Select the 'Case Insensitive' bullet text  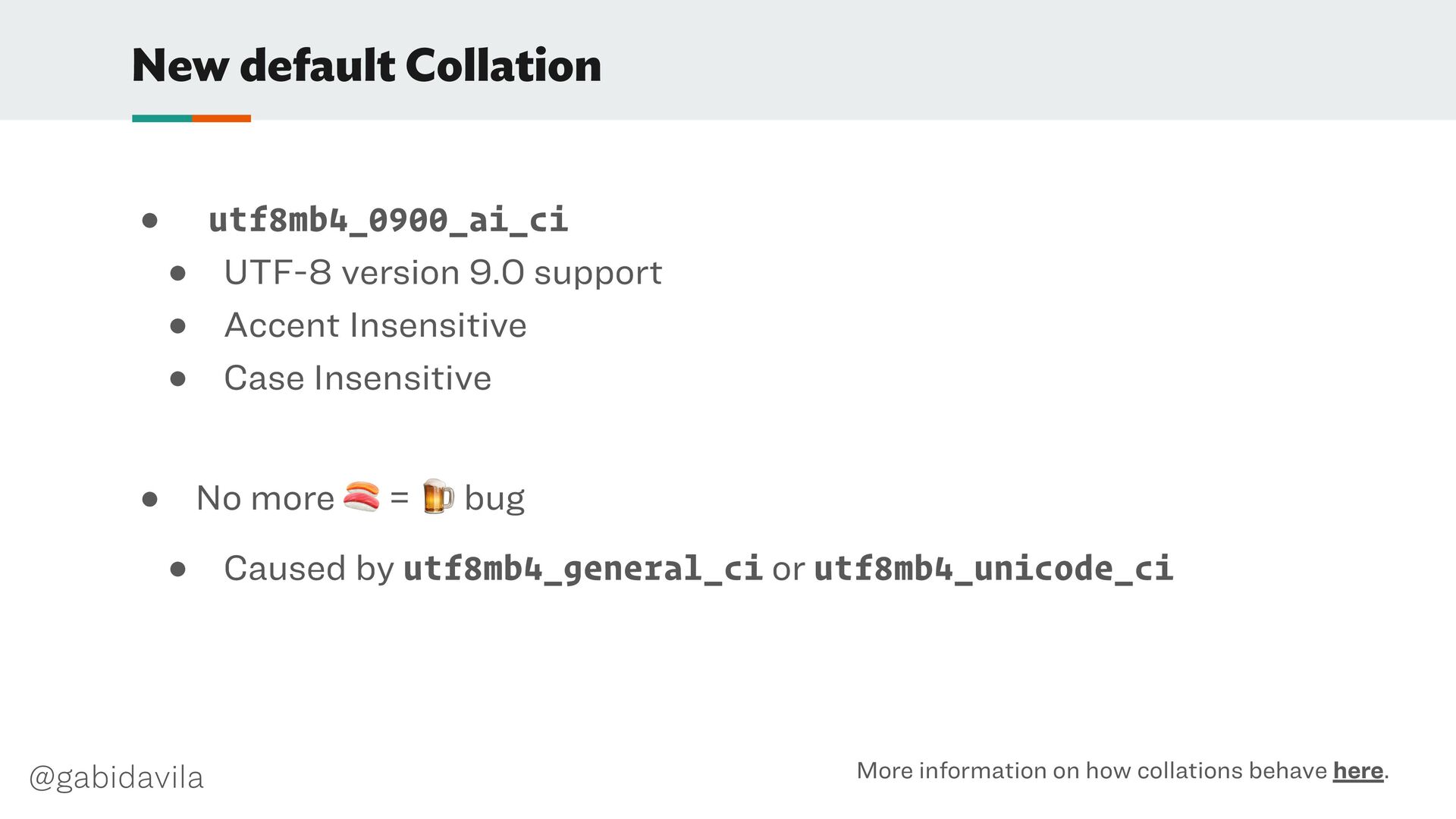tap(357, 378)
